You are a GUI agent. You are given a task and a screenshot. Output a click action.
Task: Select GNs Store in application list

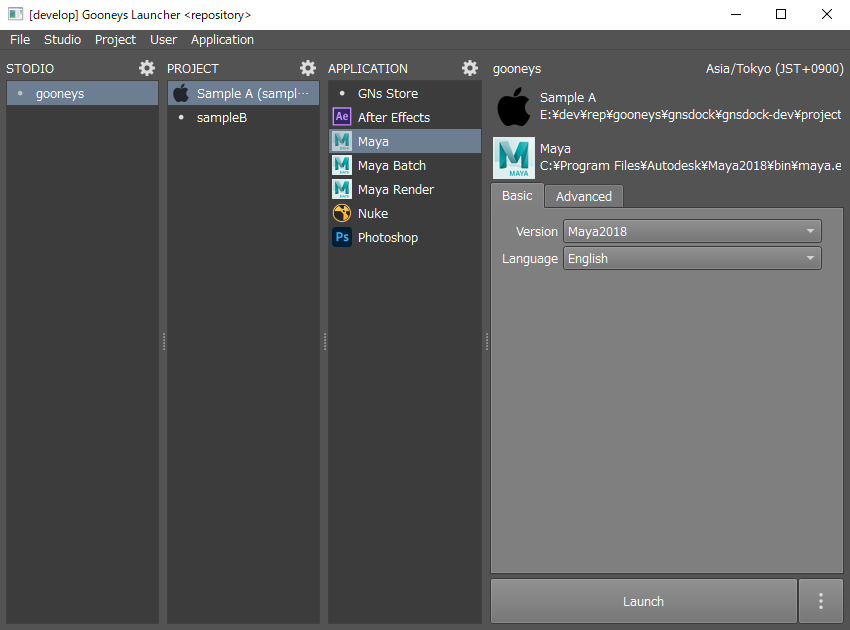click(388, 93)
